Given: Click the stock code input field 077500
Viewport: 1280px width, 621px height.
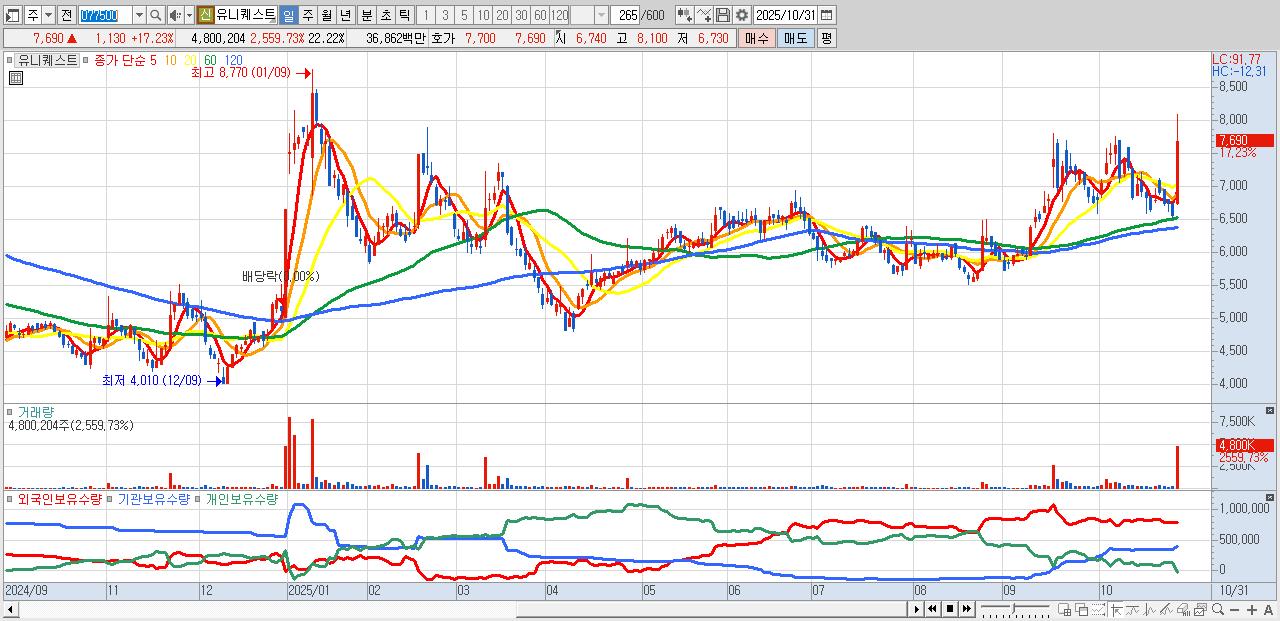Looking at the screenshot, I should (x=104, y=15).
